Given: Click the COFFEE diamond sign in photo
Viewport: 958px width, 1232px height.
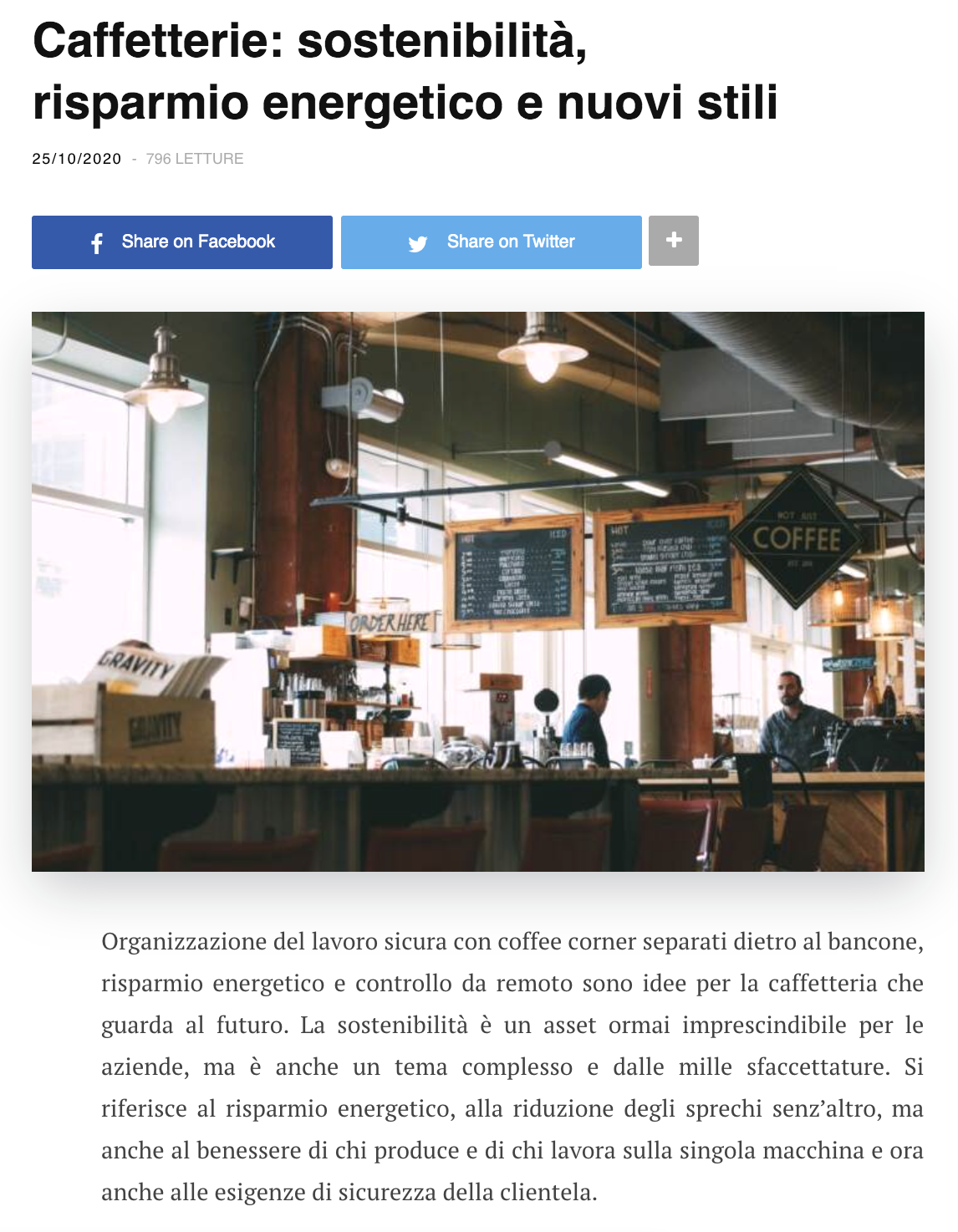Looking at the screenshot, I should pos(797,538).
